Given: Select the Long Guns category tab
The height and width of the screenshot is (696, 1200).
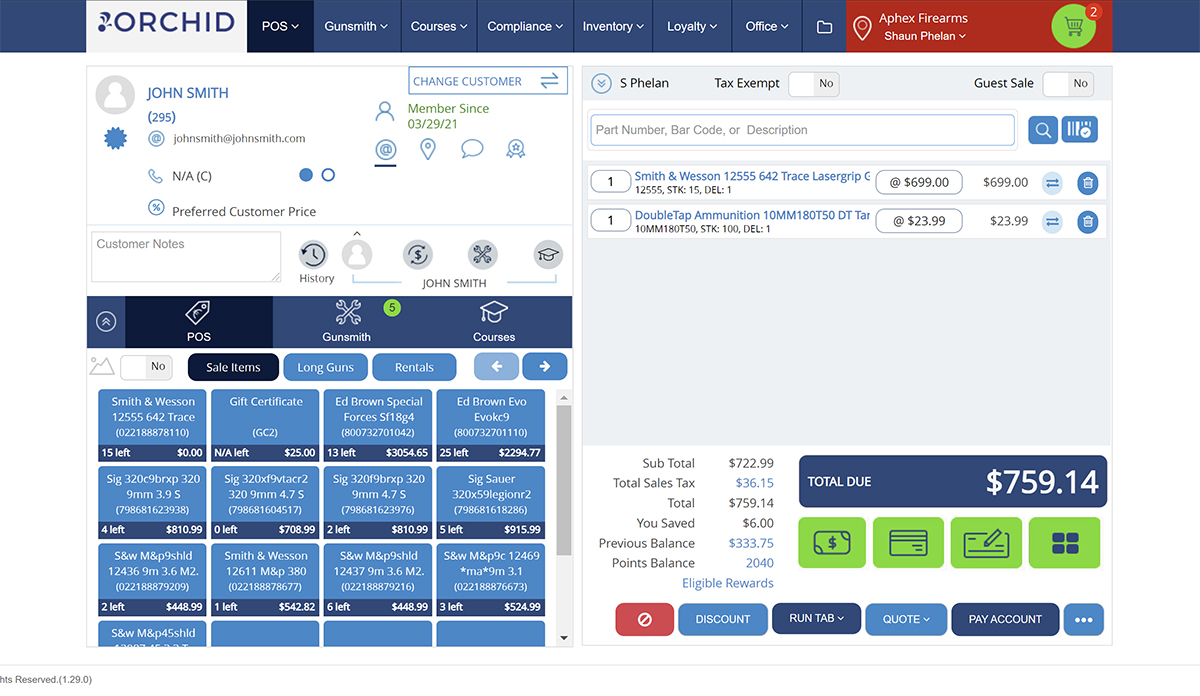Looking at the screenshot, I should (326, 367).
